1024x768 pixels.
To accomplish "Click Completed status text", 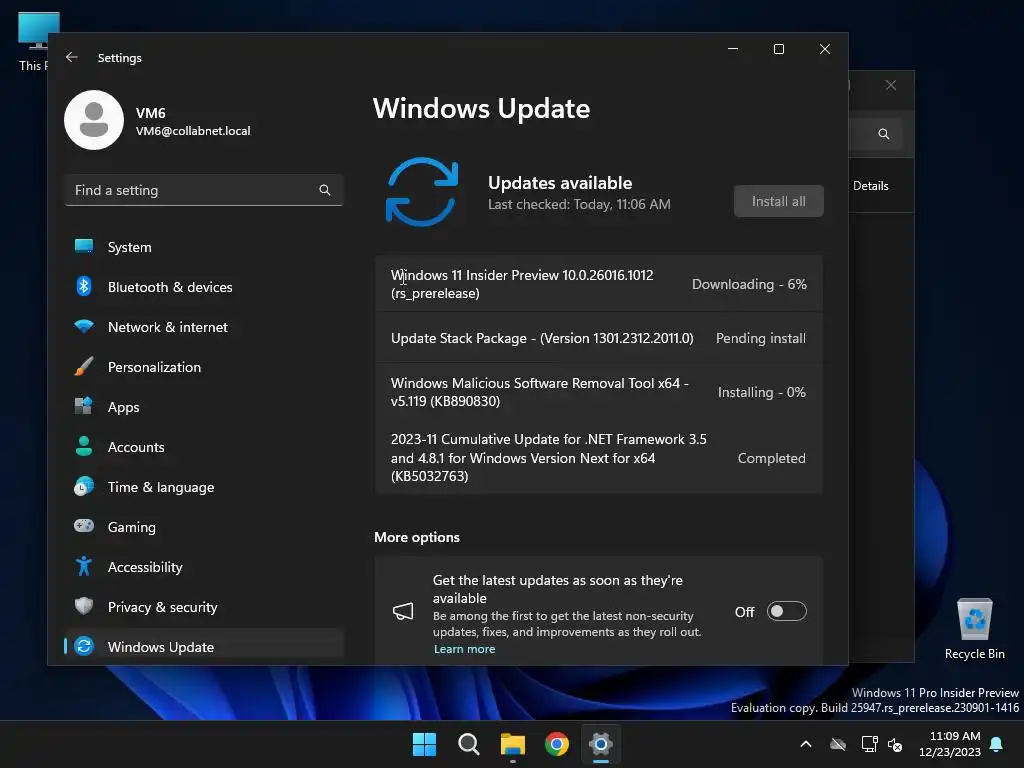I will [x=771, y=458].
